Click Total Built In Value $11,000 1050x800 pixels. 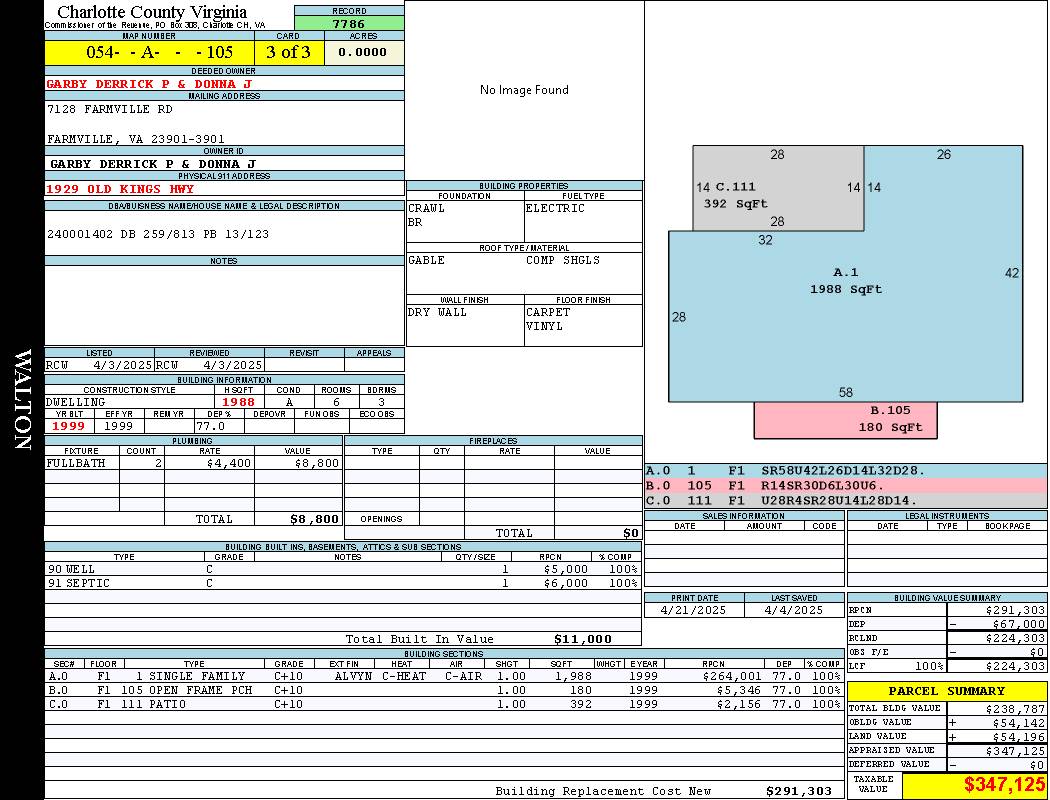pos(583,639)
